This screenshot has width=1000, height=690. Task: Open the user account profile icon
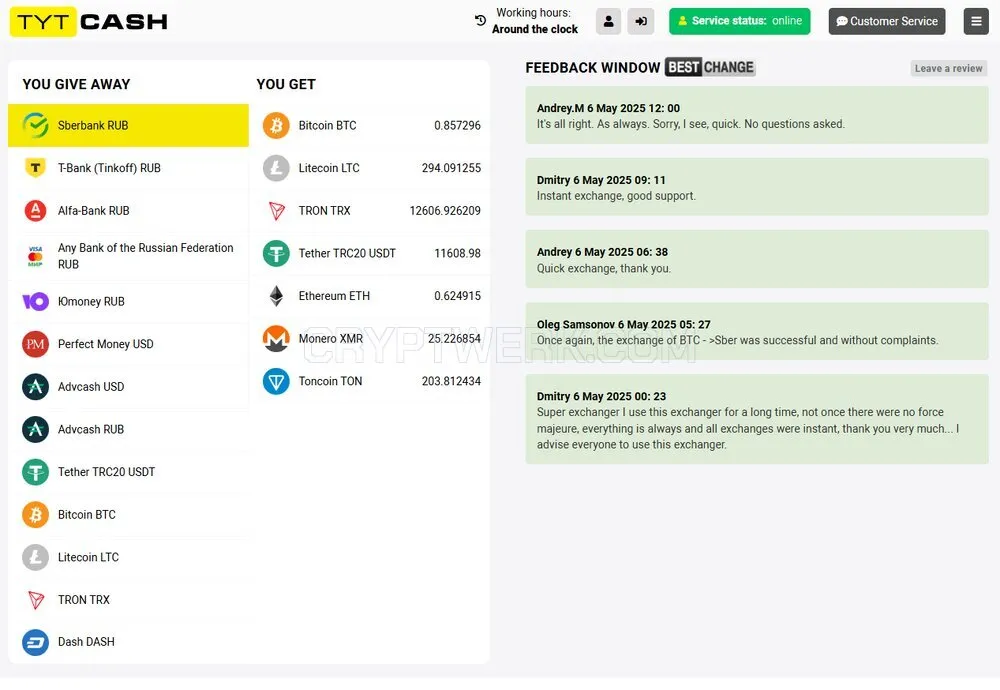click(608, 21)
